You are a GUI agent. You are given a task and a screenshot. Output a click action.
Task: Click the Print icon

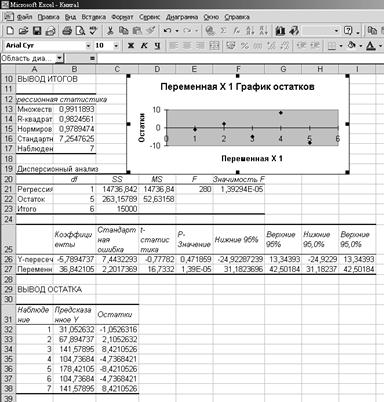pyautogui.click(x=67, y=31)
